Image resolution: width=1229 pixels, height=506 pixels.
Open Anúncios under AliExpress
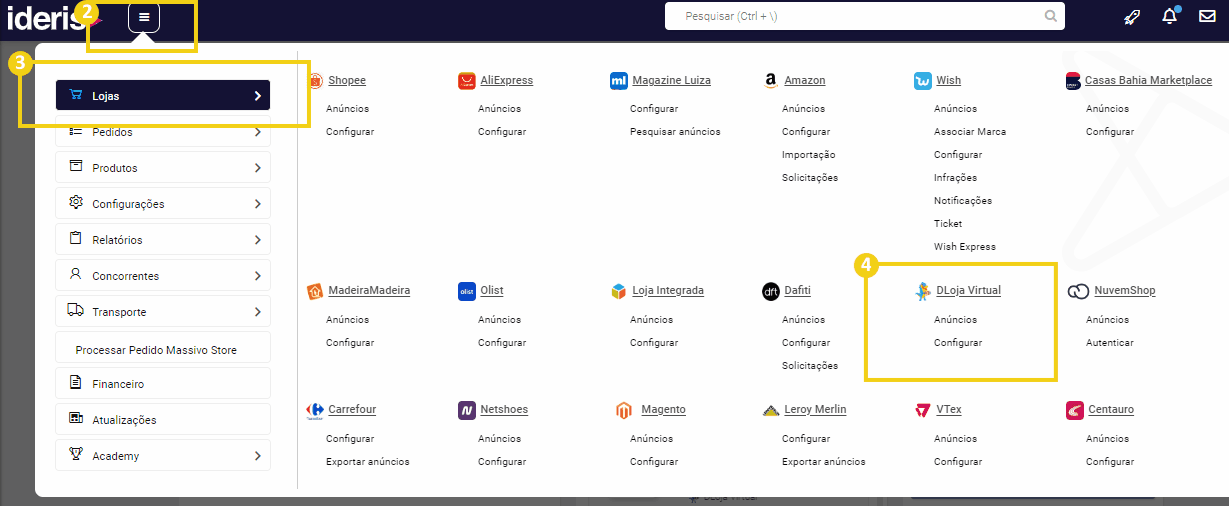point(499,109)
